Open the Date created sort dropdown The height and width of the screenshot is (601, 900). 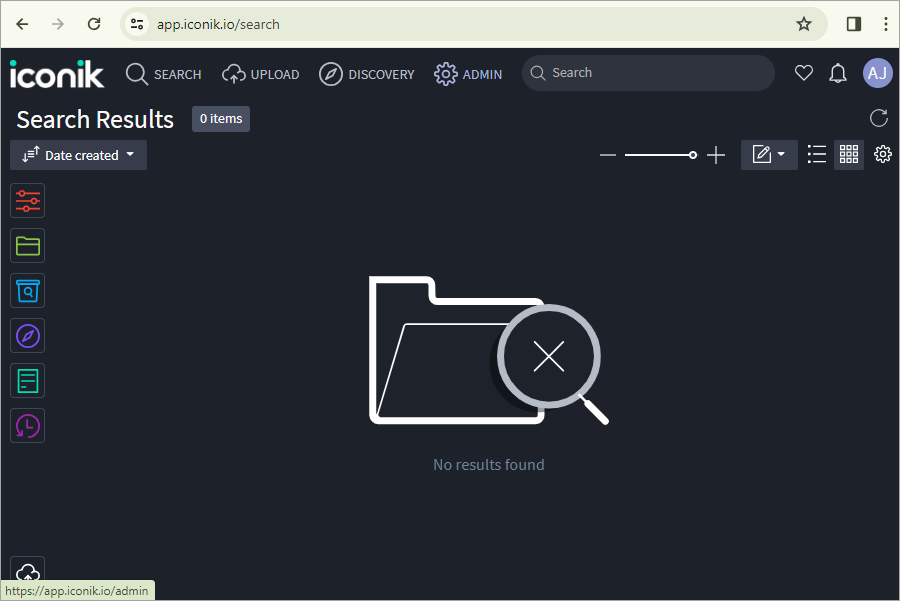click(79, 155)
